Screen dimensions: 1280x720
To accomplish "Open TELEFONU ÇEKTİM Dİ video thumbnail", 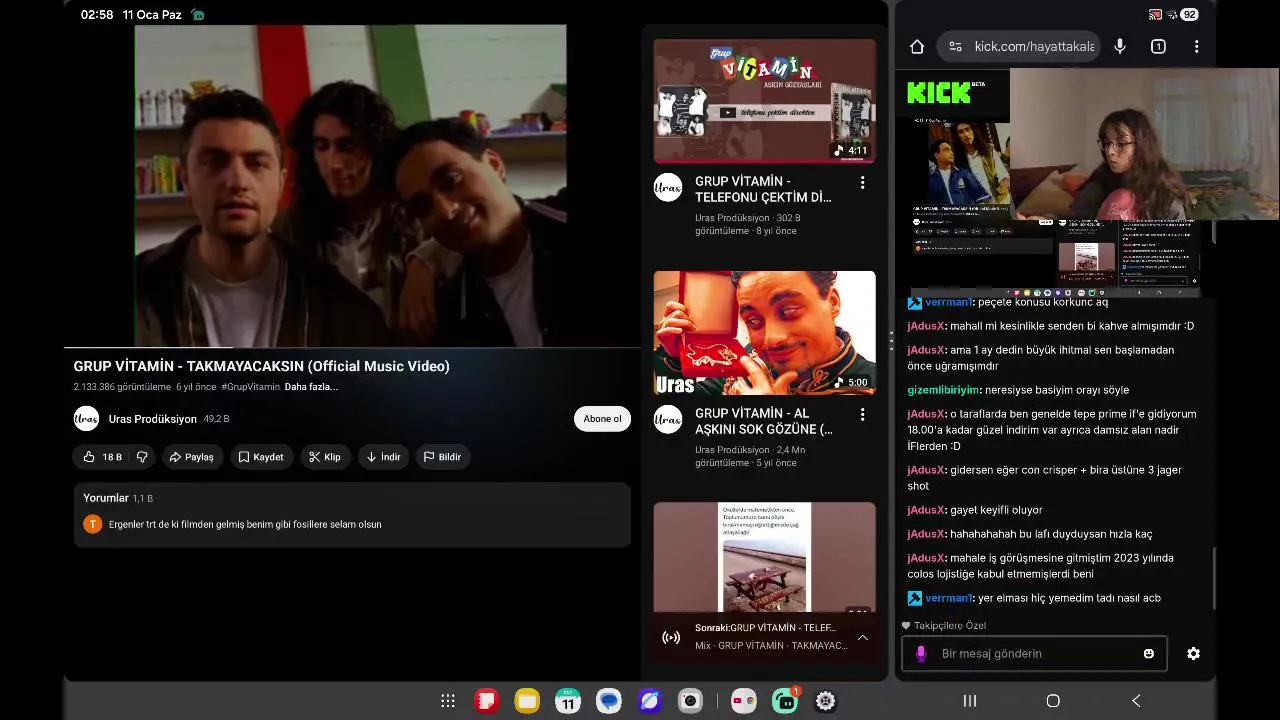I will tap(765, 101).
